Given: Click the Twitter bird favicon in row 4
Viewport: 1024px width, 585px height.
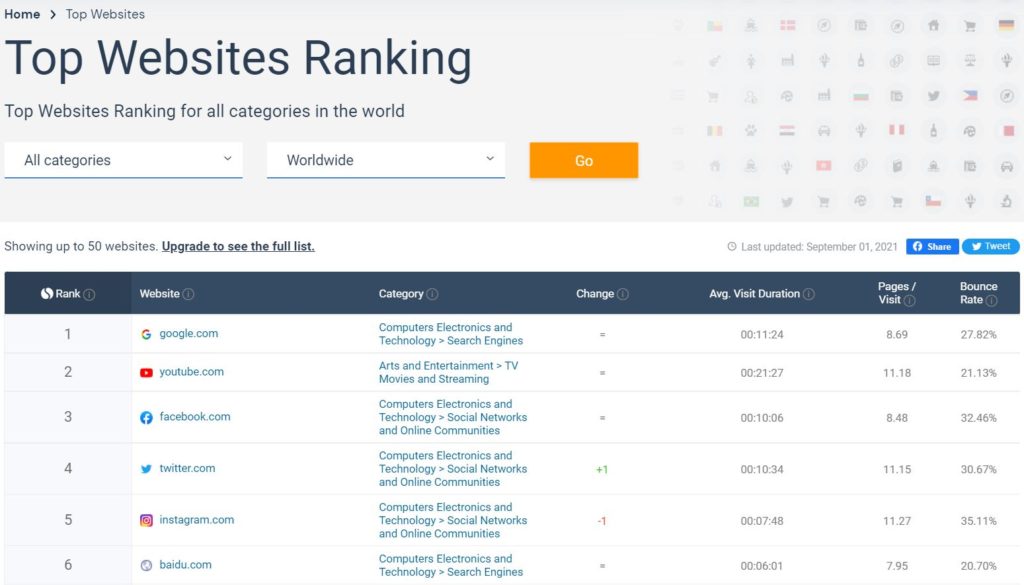Looking at the screenshot, I should click(146, 469).
